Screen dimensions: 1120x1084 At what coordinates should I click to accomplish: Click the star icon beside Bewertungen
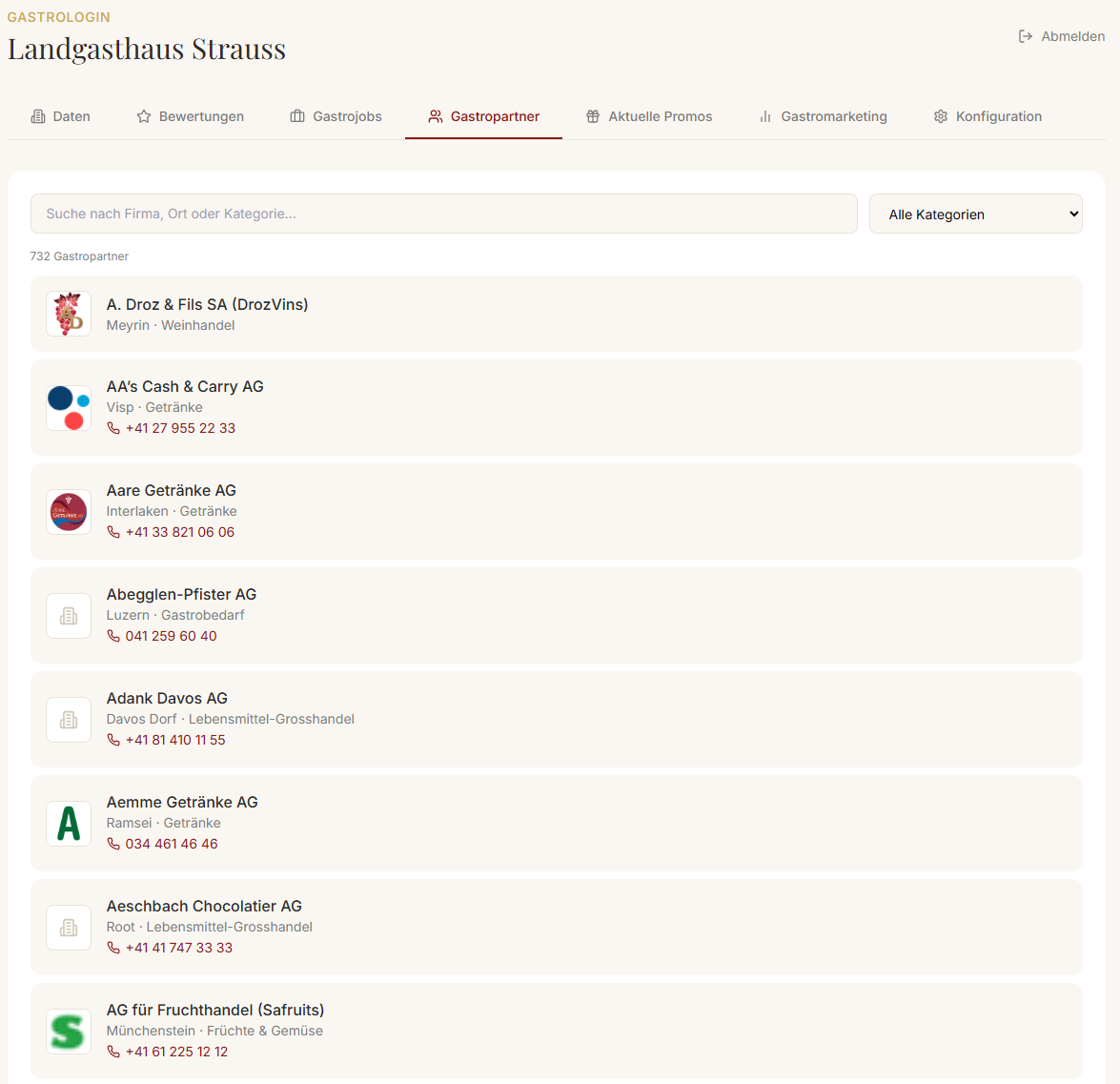coord(144,116)
